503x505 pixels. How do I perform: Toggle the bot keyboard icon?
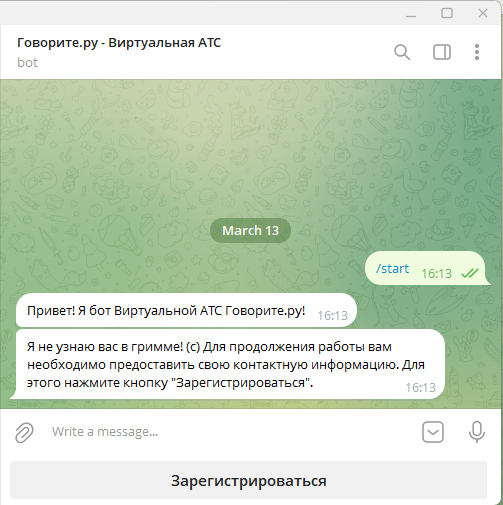433,432
